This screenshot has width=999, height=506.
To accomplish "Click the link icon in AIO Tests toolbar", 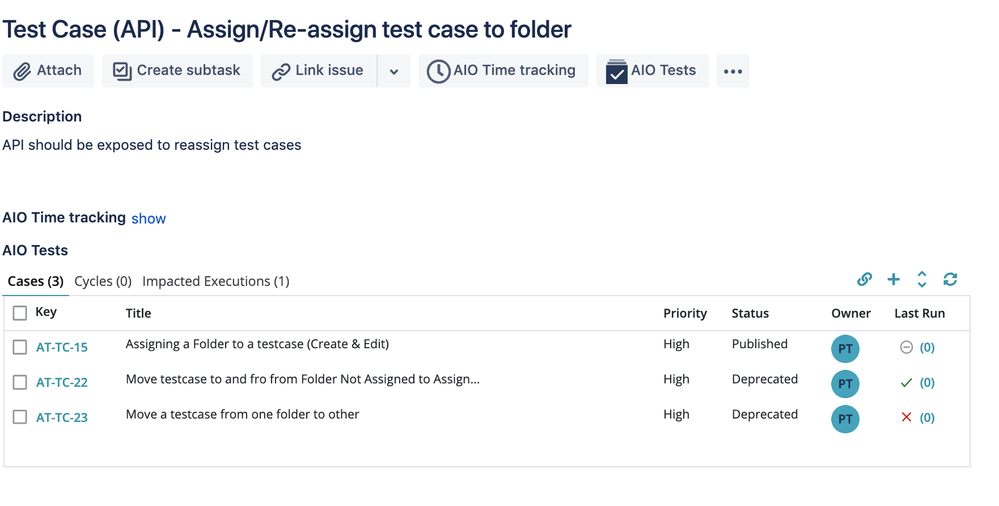I will (864, 279).
